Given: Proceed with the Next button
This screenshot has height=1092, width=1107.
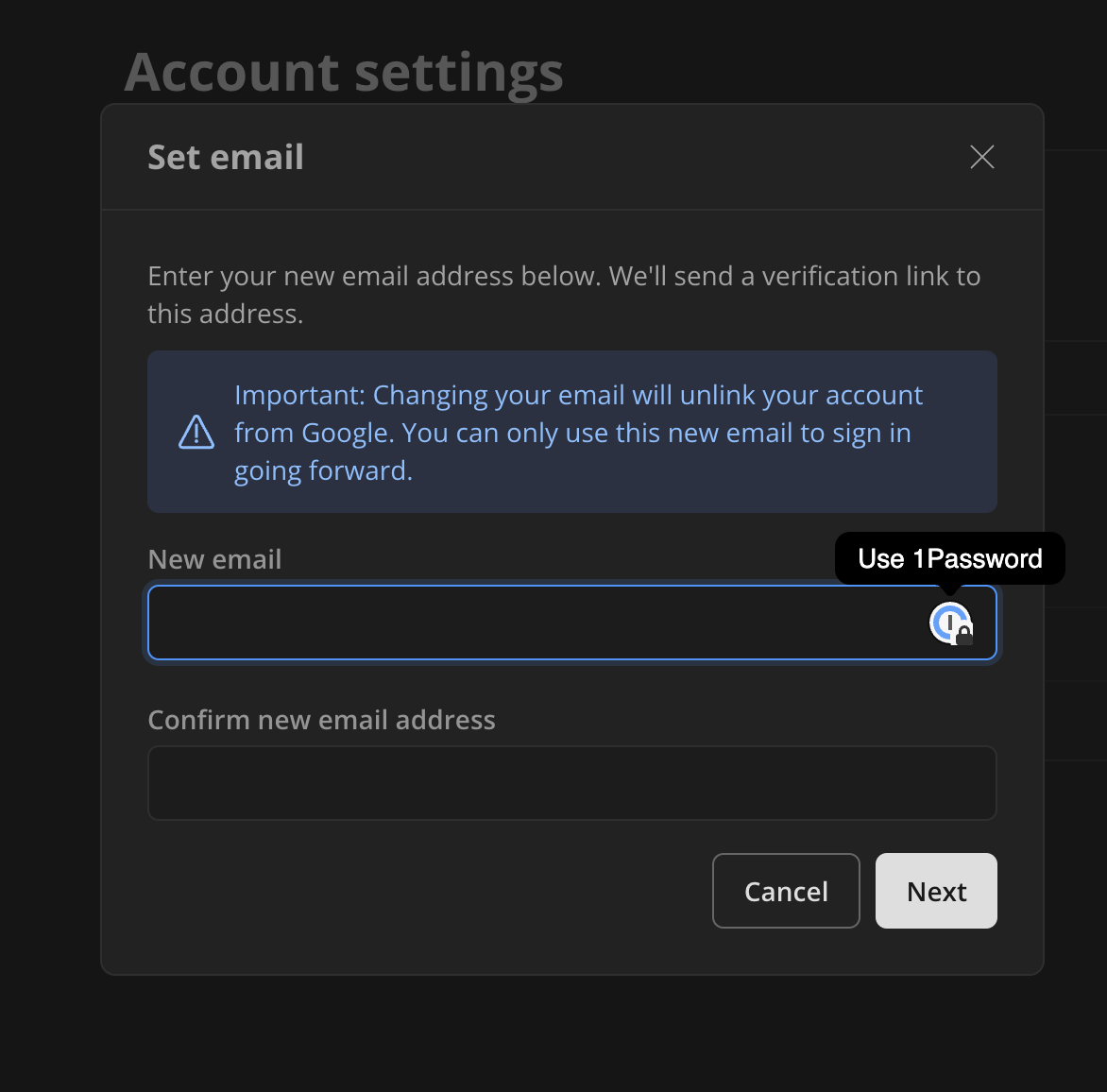Looking at the screenshot, I should tap(936, 891).
